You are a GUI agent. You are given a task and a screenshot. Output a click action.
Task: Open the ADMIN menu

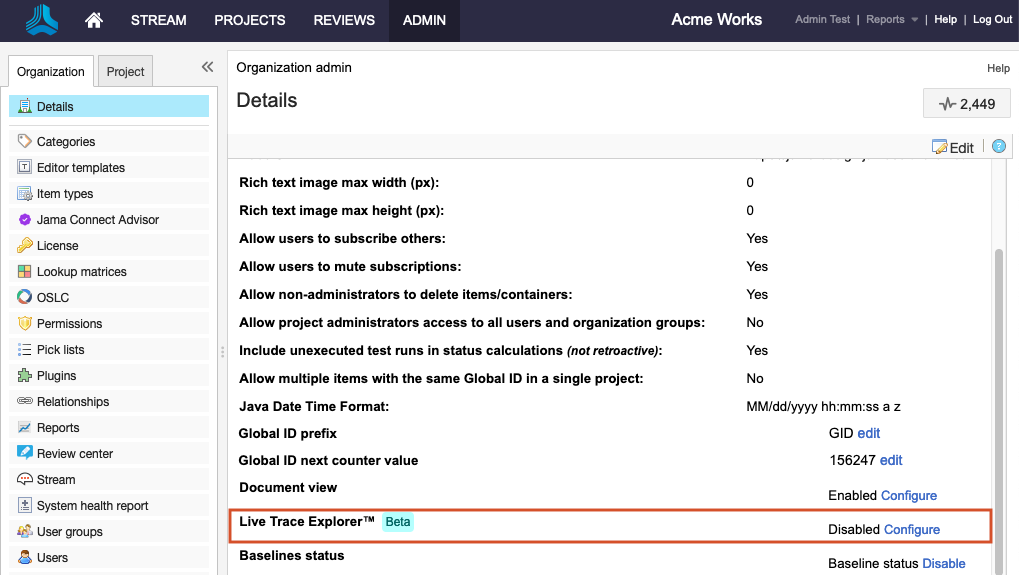[x=424, y=20]
